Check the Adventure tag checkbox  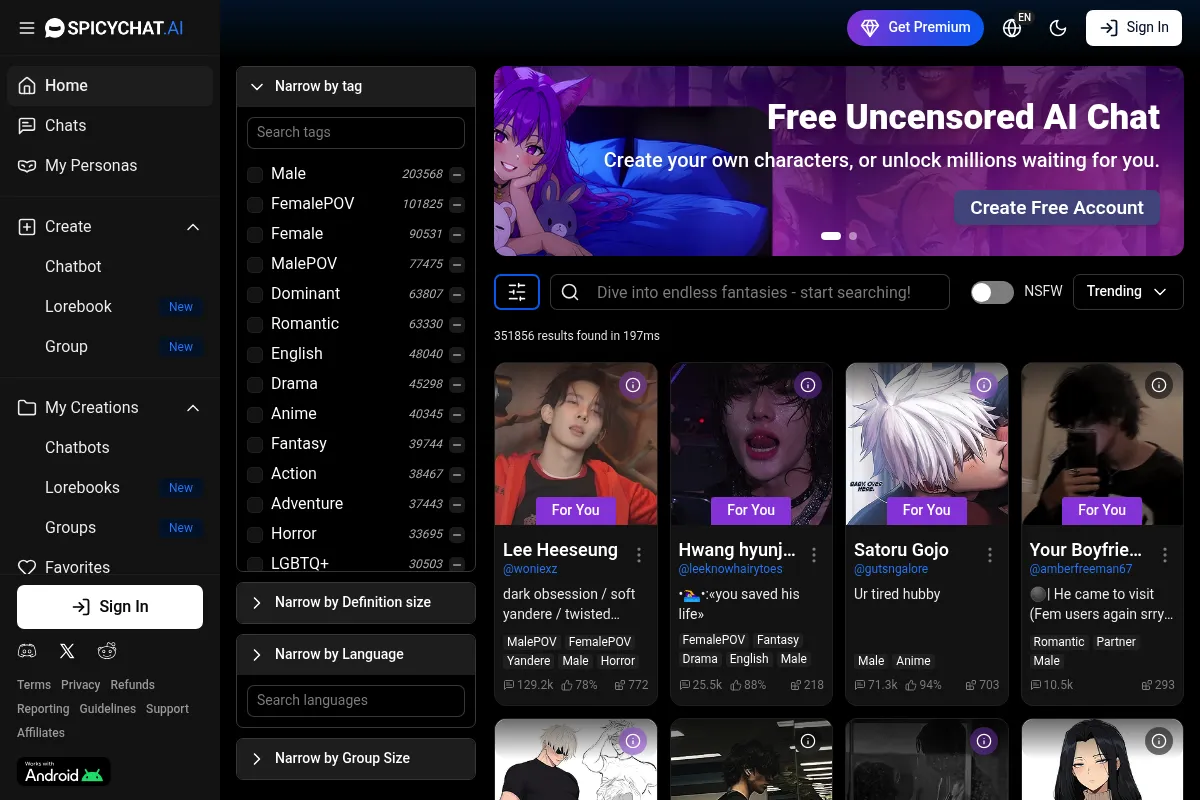(255, 504)
